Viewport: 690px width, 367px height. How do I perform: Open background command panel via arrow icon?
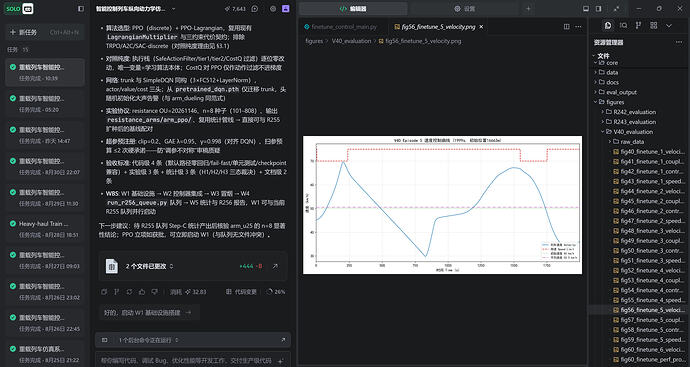click(283, 340)
